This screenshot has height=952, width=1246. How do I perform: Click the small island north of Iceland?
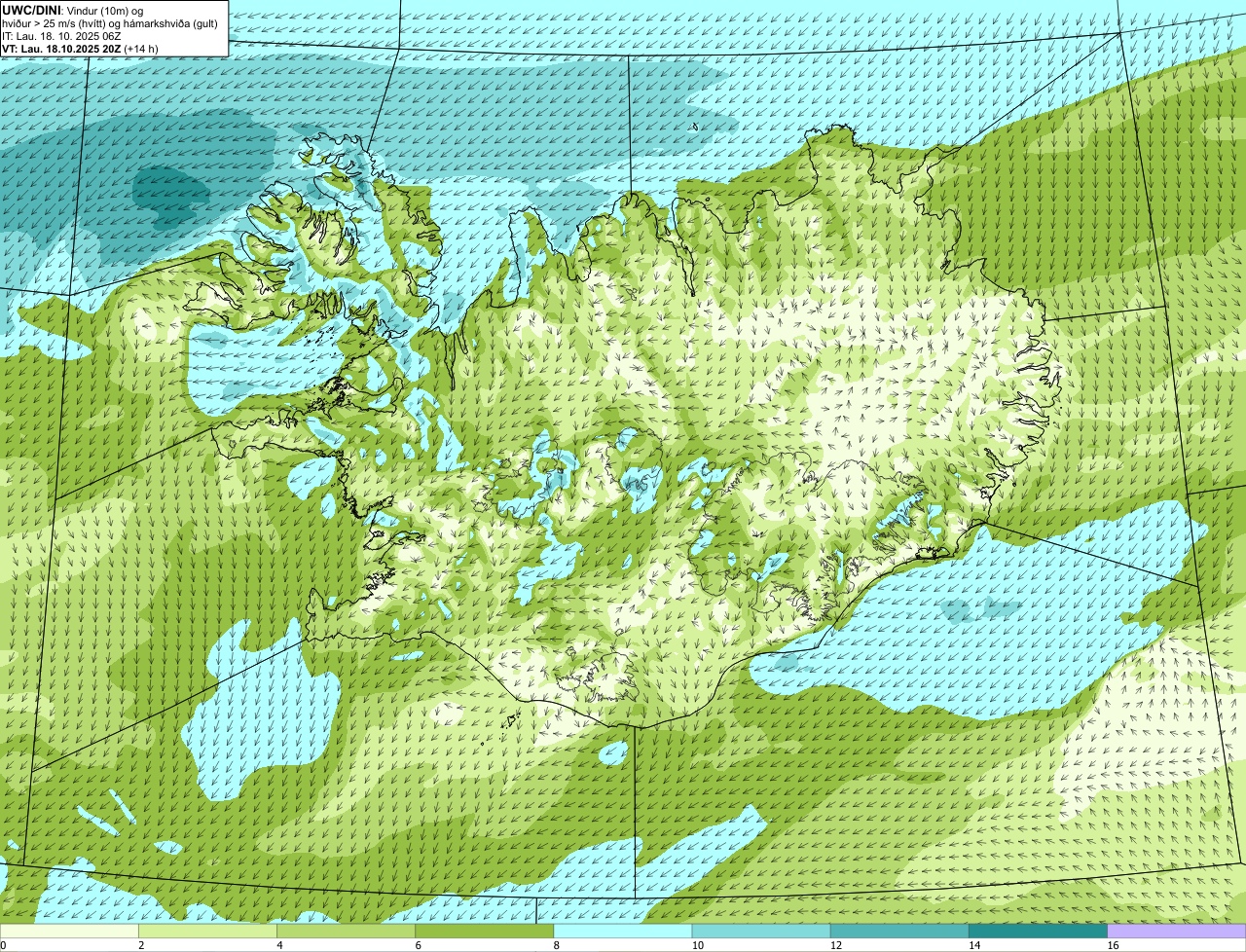tap(694, 127)
